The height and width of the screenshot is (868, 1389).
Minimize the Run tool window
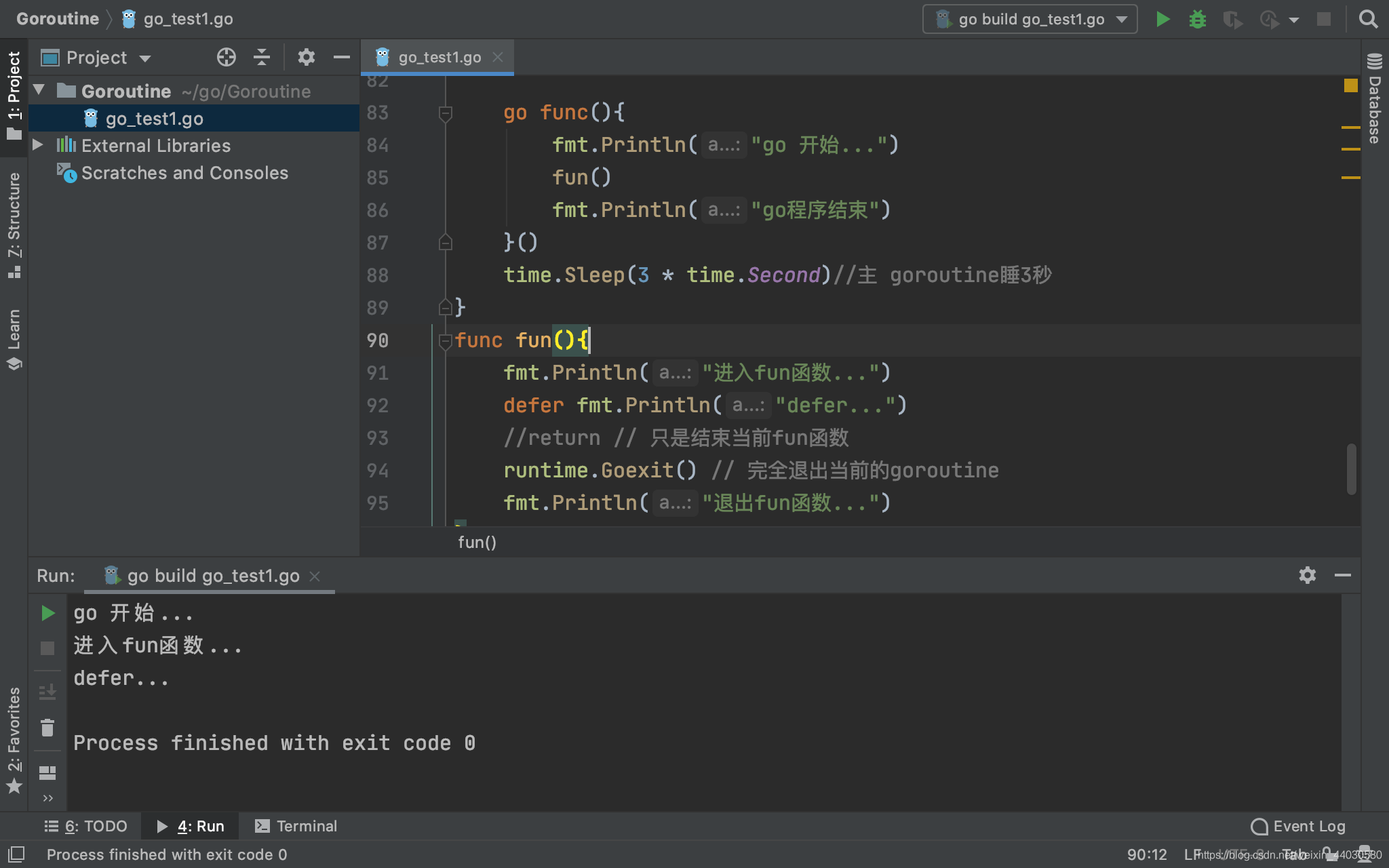coord(1343,575)
